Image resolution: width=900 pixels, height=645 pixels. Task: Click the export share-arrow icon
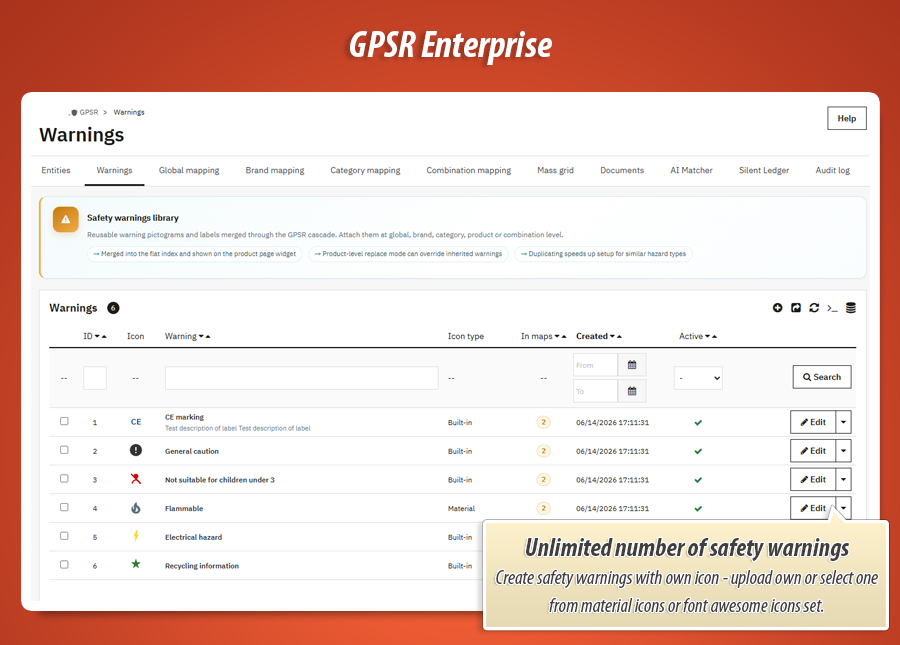click(x=796, y=308)
